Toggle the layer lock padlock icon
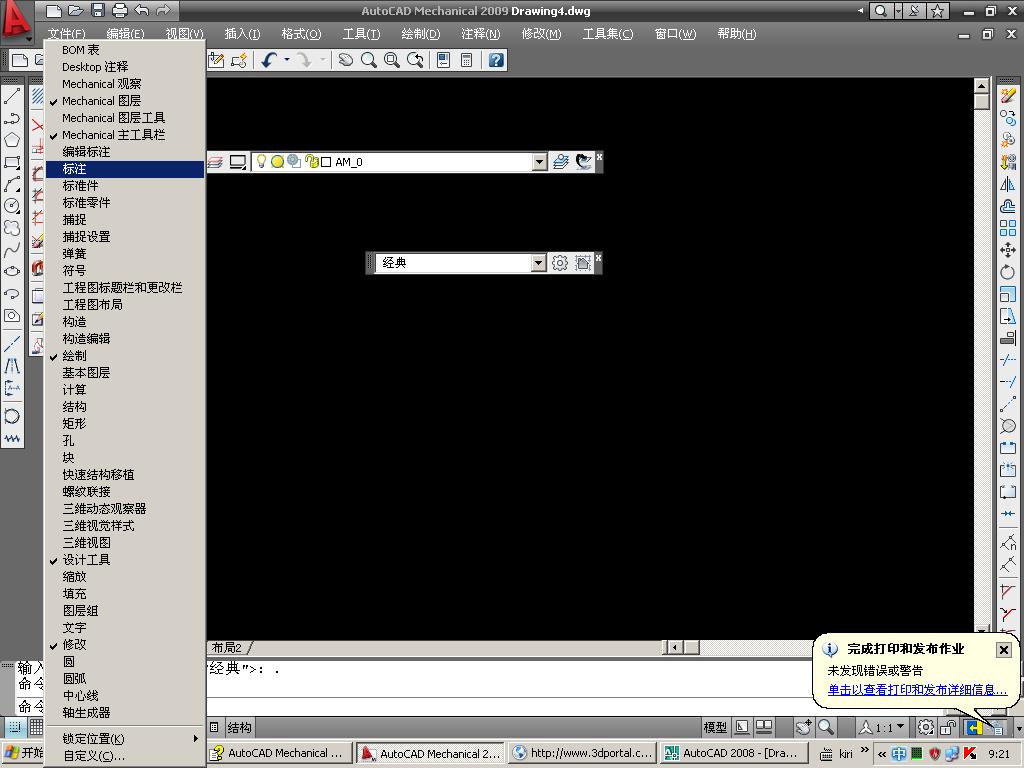 pos(312,161)
